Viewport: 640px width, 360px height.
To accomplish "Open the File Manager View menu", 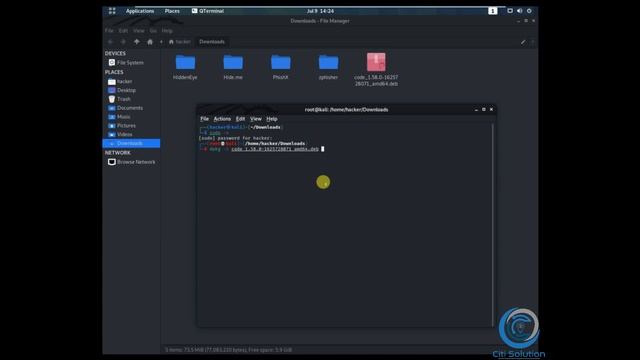I will 139,31.
